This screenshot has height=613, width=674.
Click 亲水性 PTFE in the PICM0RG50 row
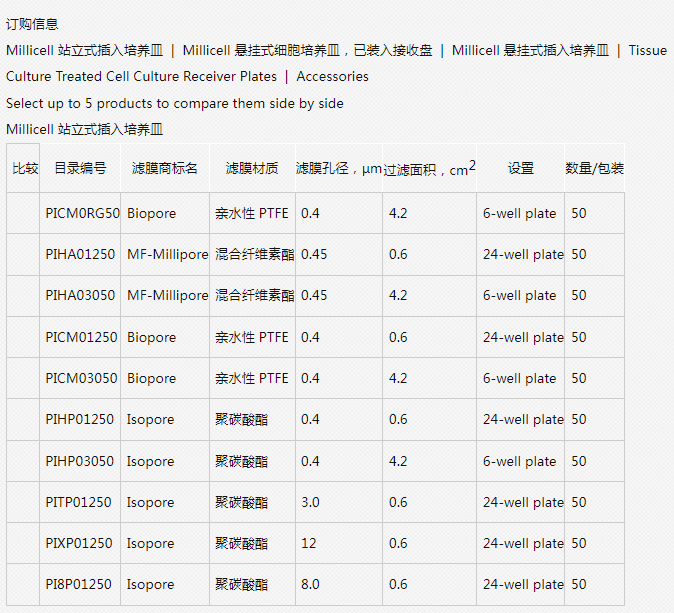point(251,213)
